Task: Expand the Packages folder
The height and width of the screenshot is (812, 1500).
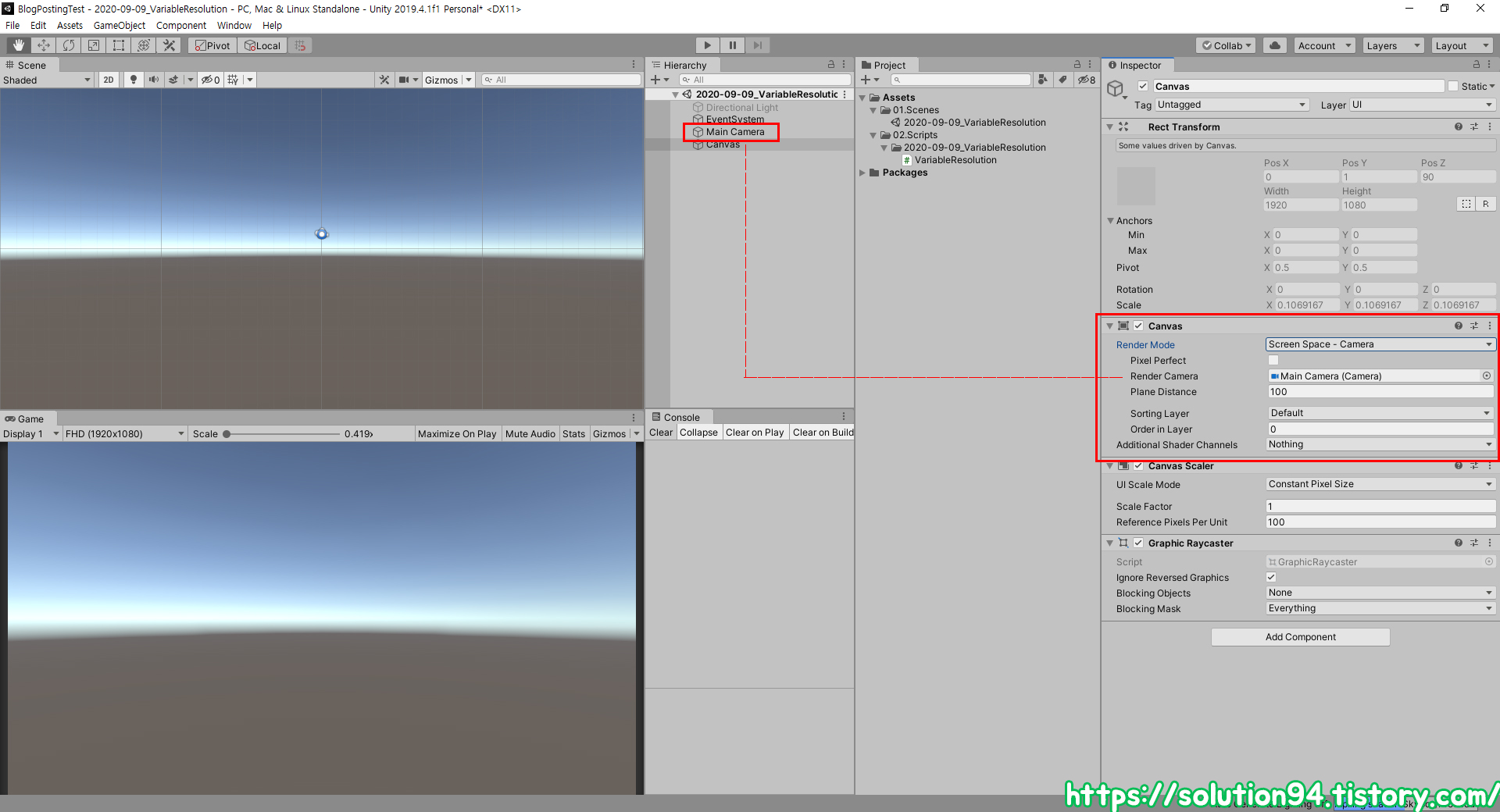Action: (x=862, y=173)
